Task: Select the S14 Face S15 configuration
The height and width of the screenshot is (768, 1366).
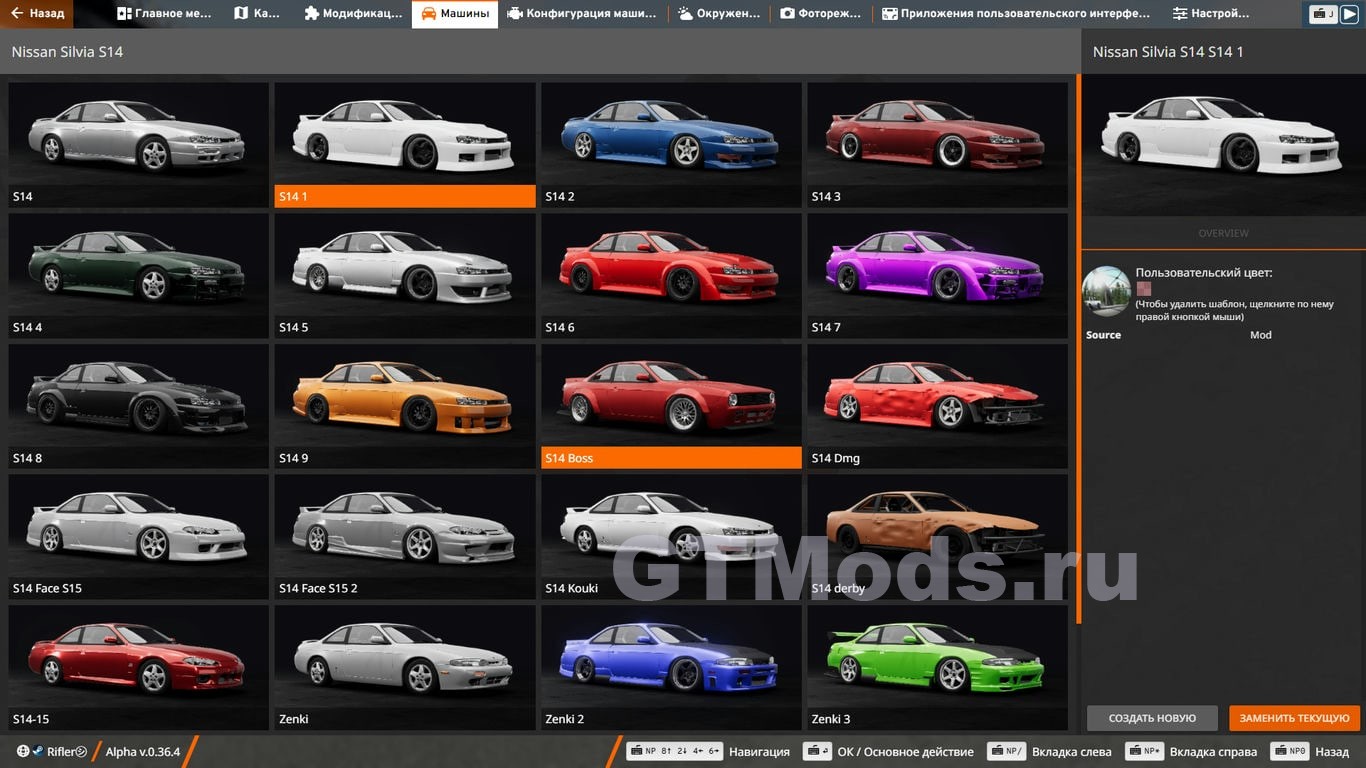Action: click(138, 536)
